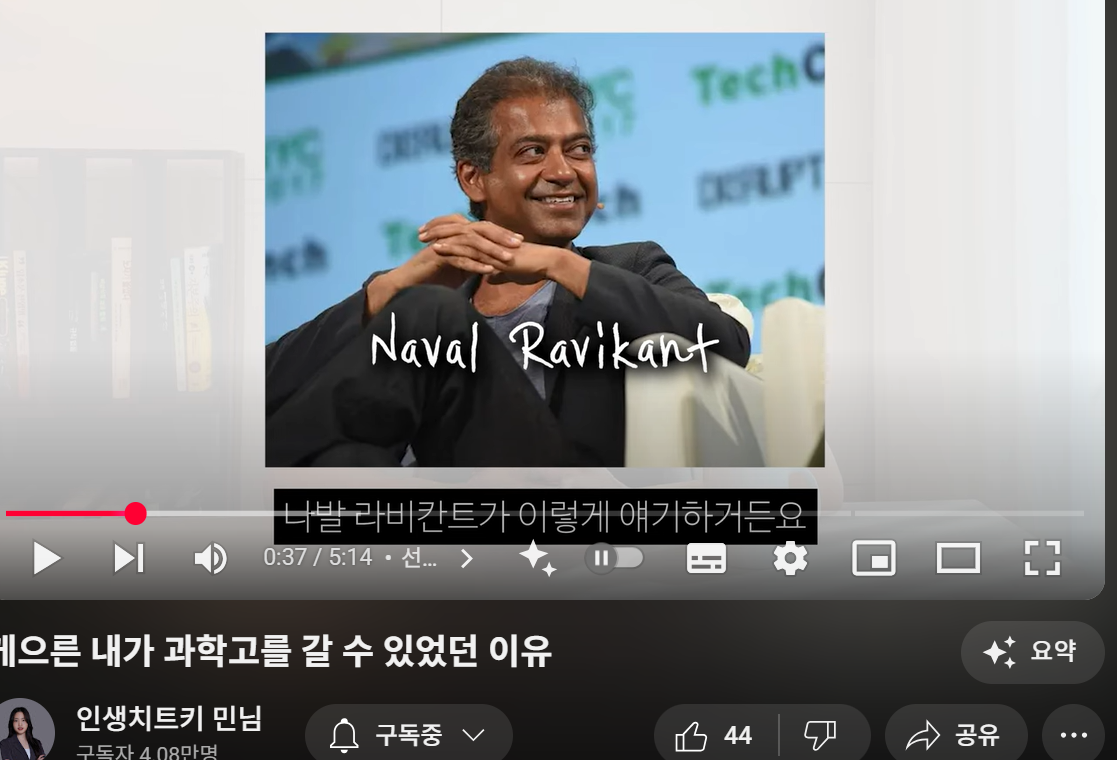
Task: Activate miniplayer mode icon
Action: (x=874, y=559)
